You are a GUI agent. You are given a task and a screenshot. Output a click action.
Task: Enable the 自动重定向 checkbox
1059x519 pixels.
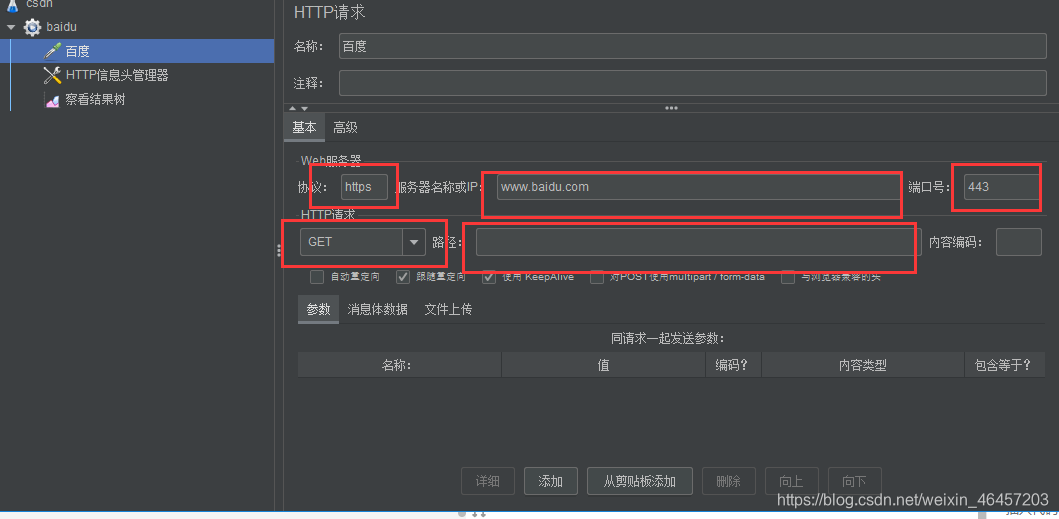317,276
